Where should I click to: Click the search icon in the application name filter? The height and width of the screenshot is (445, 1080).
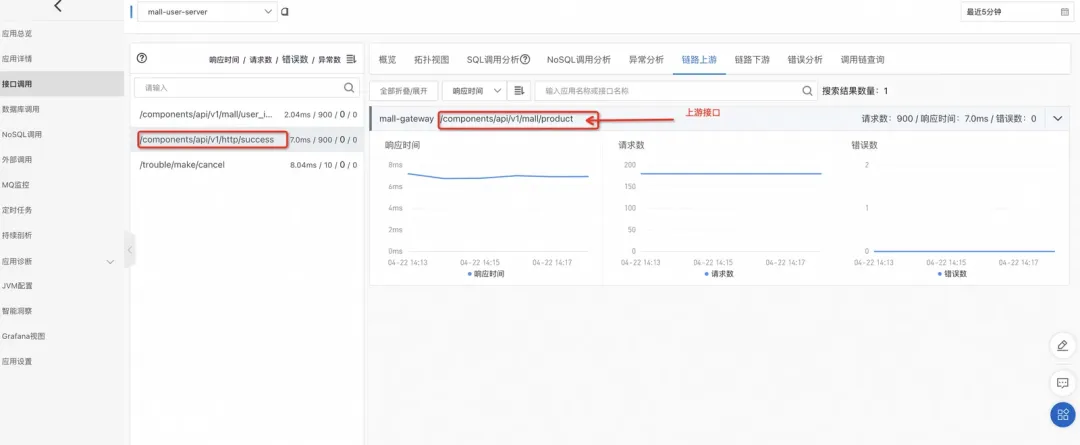pos(807,91)
